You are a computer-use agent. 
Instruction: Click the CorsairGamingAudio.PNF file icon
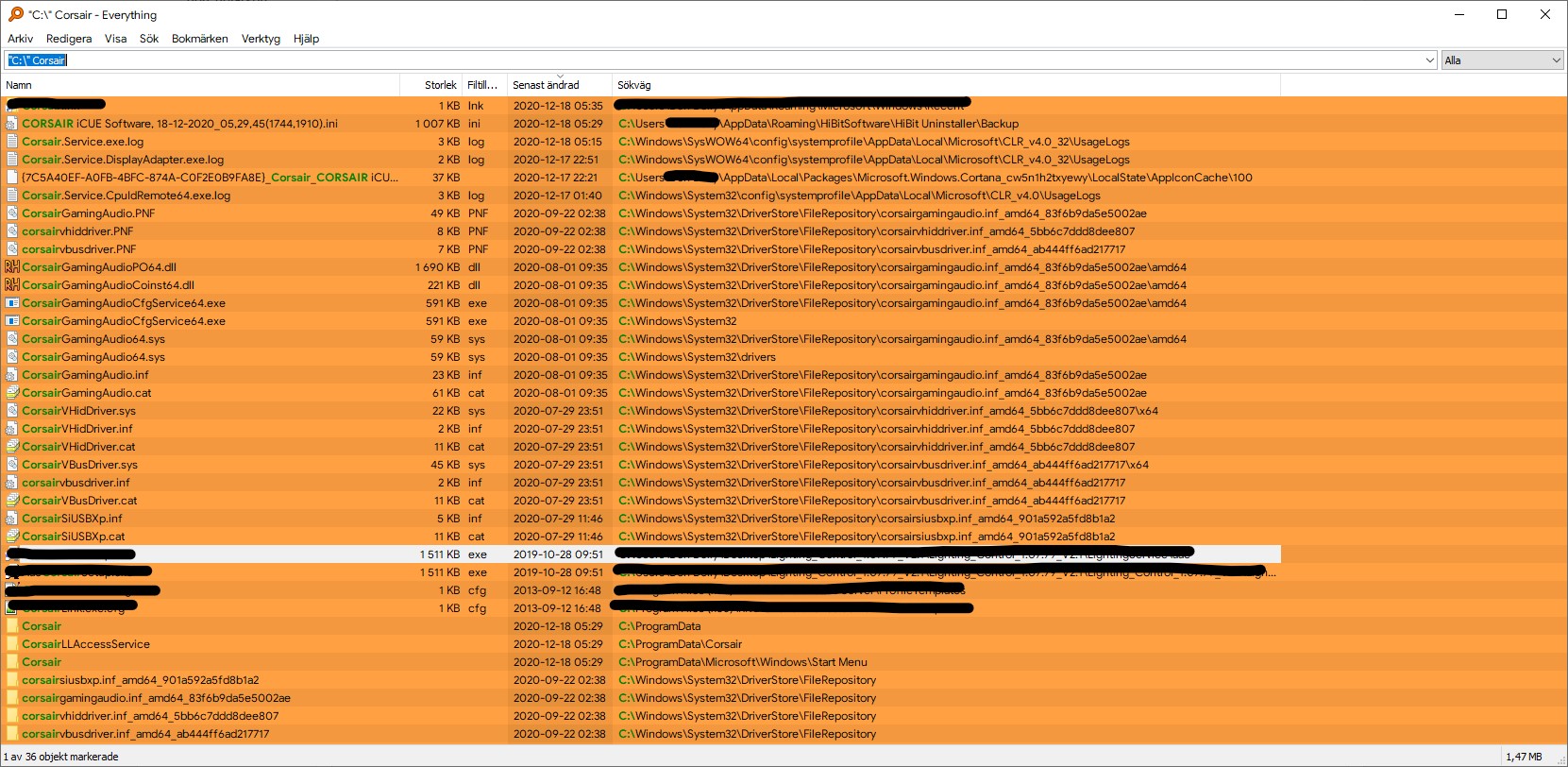[x=12, y=213]
